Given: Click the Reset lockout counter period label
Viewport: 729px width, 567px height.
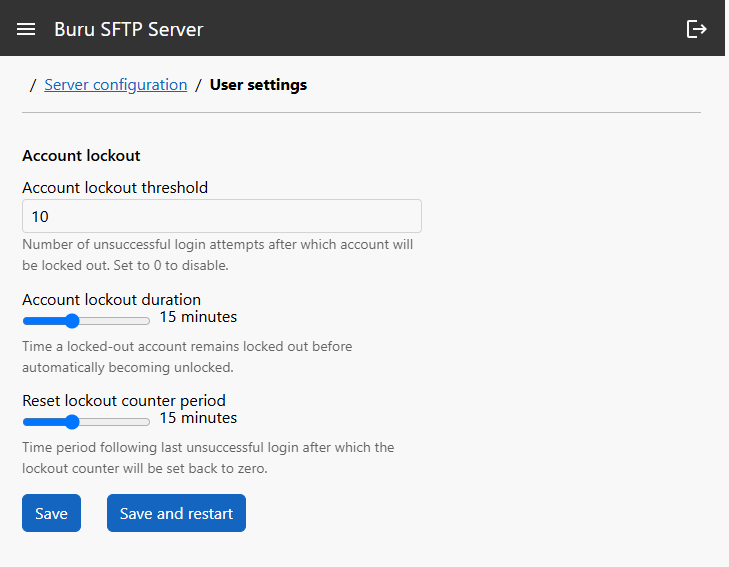Looking at the screenshot, I should (x=124, y=401).
